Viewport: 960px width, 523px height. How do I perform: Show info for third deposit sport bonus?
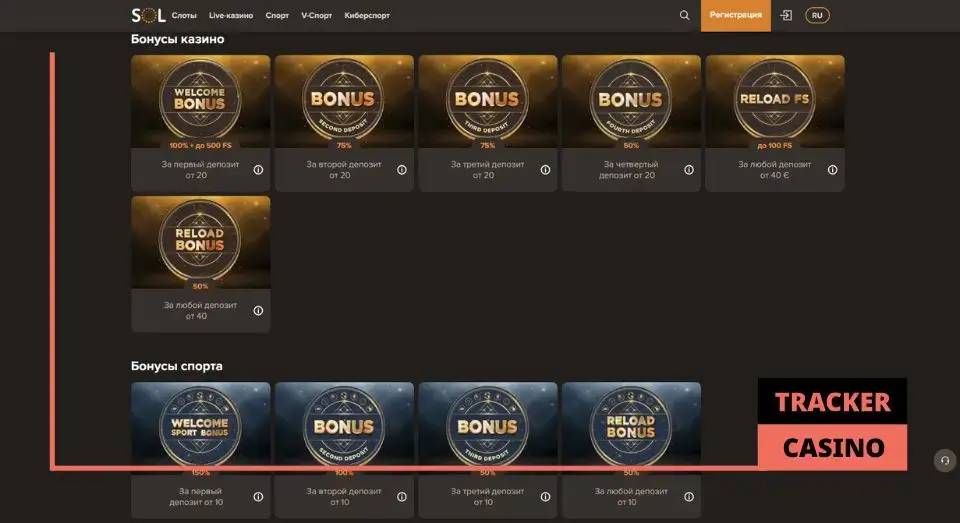546,497
